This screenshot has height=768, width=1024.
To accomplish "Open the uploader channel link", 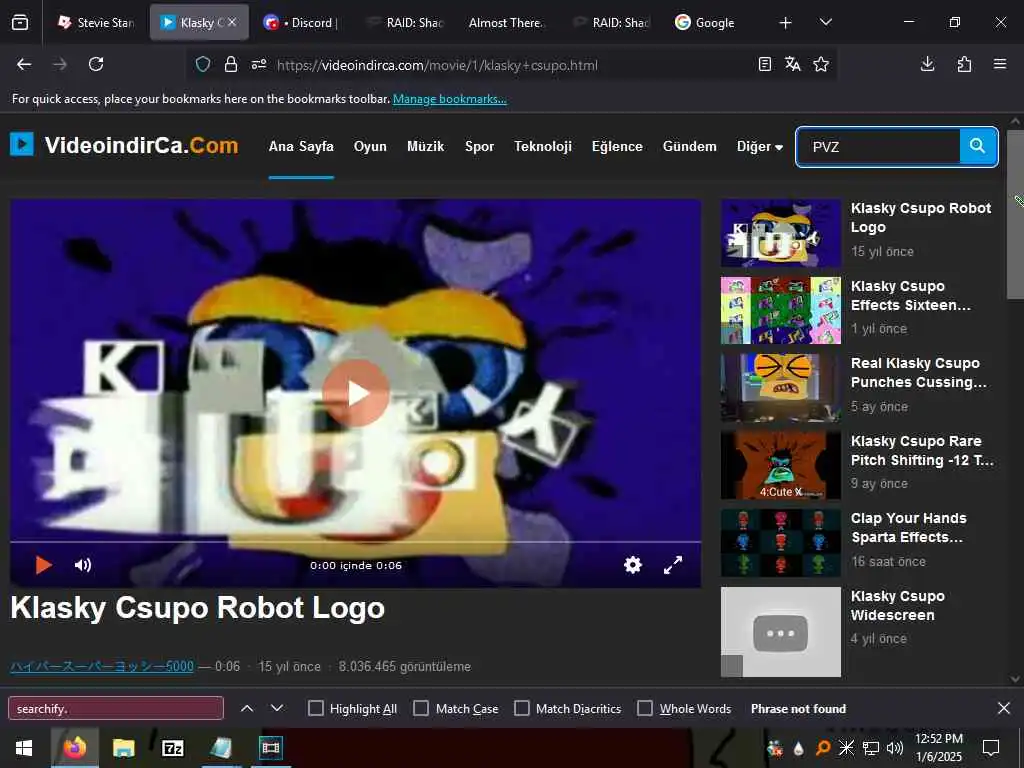I will tap(102, 667).
